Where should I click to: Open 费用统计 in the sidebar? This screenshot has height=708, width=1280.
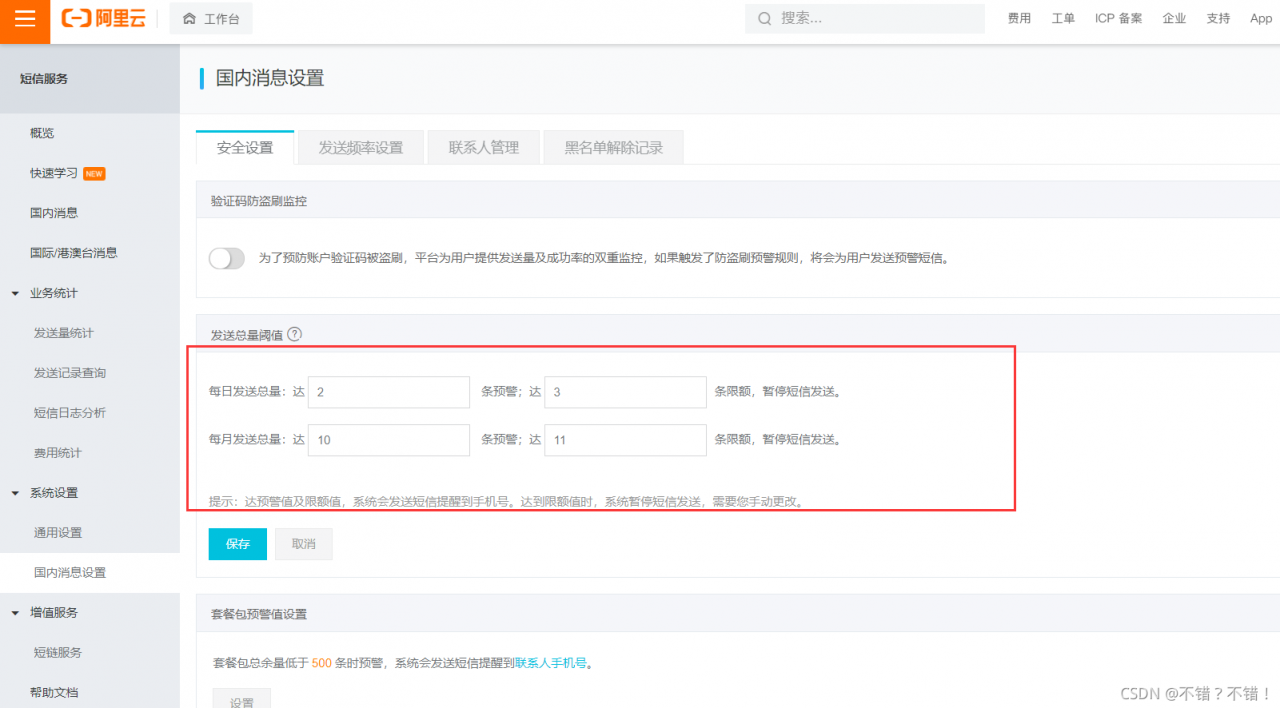pos(58,453)
